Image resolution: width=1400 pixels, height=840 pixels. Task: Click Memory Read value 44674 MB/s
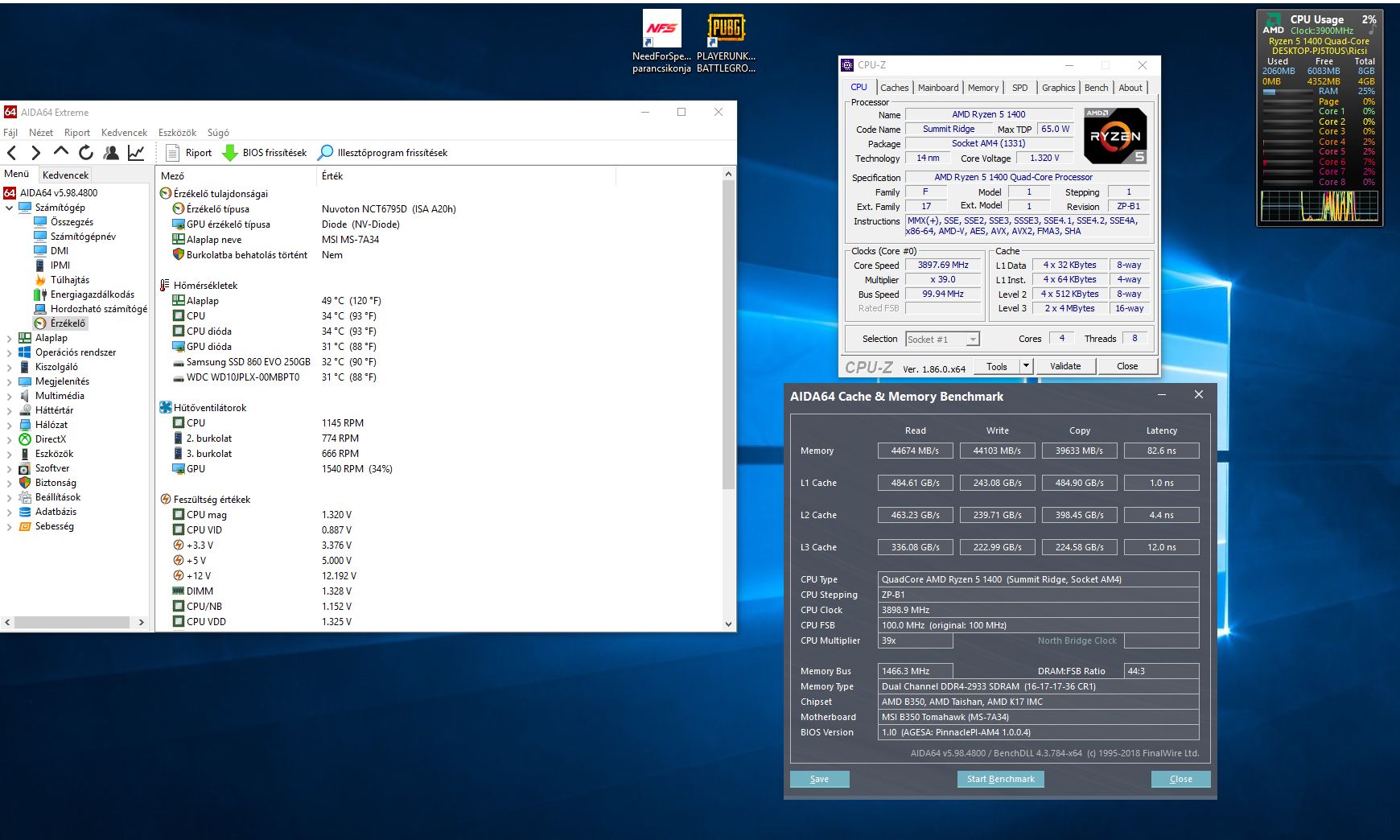pyautogui.click(x=915, y=451)
